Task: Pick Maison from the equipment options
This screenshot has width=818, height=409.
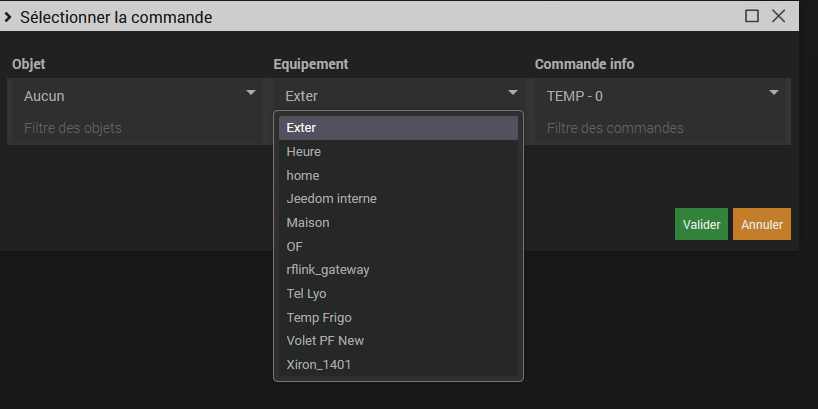Action: pos(398,223)
